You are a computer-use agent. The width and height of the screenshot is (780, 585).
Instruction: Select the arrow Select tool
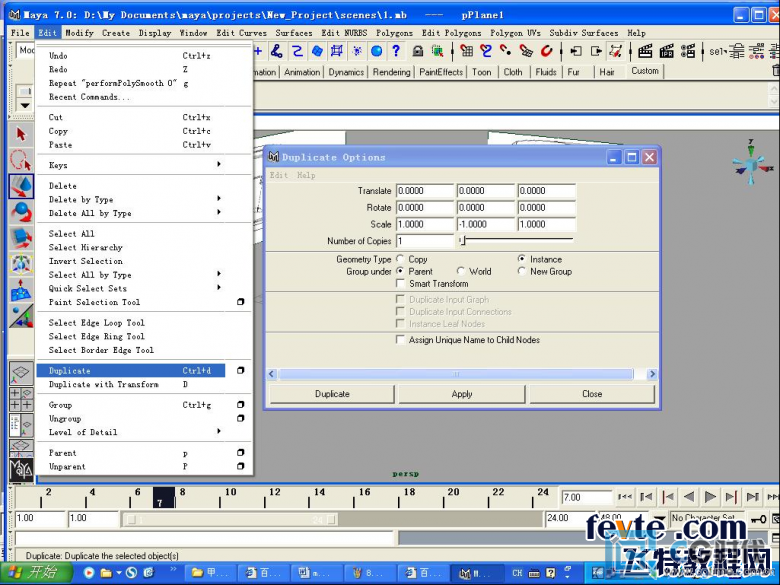[21, 134]
